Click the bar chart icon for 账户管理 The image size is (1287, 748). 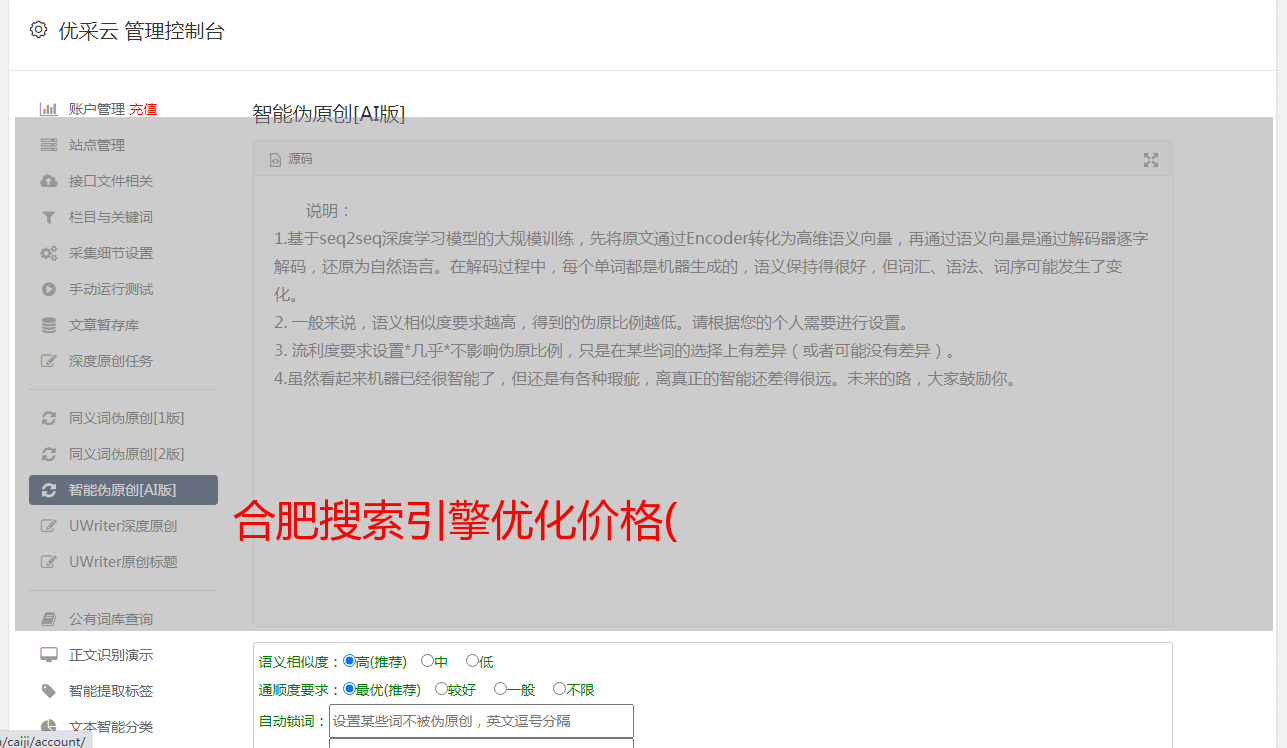tap(48, 109)
